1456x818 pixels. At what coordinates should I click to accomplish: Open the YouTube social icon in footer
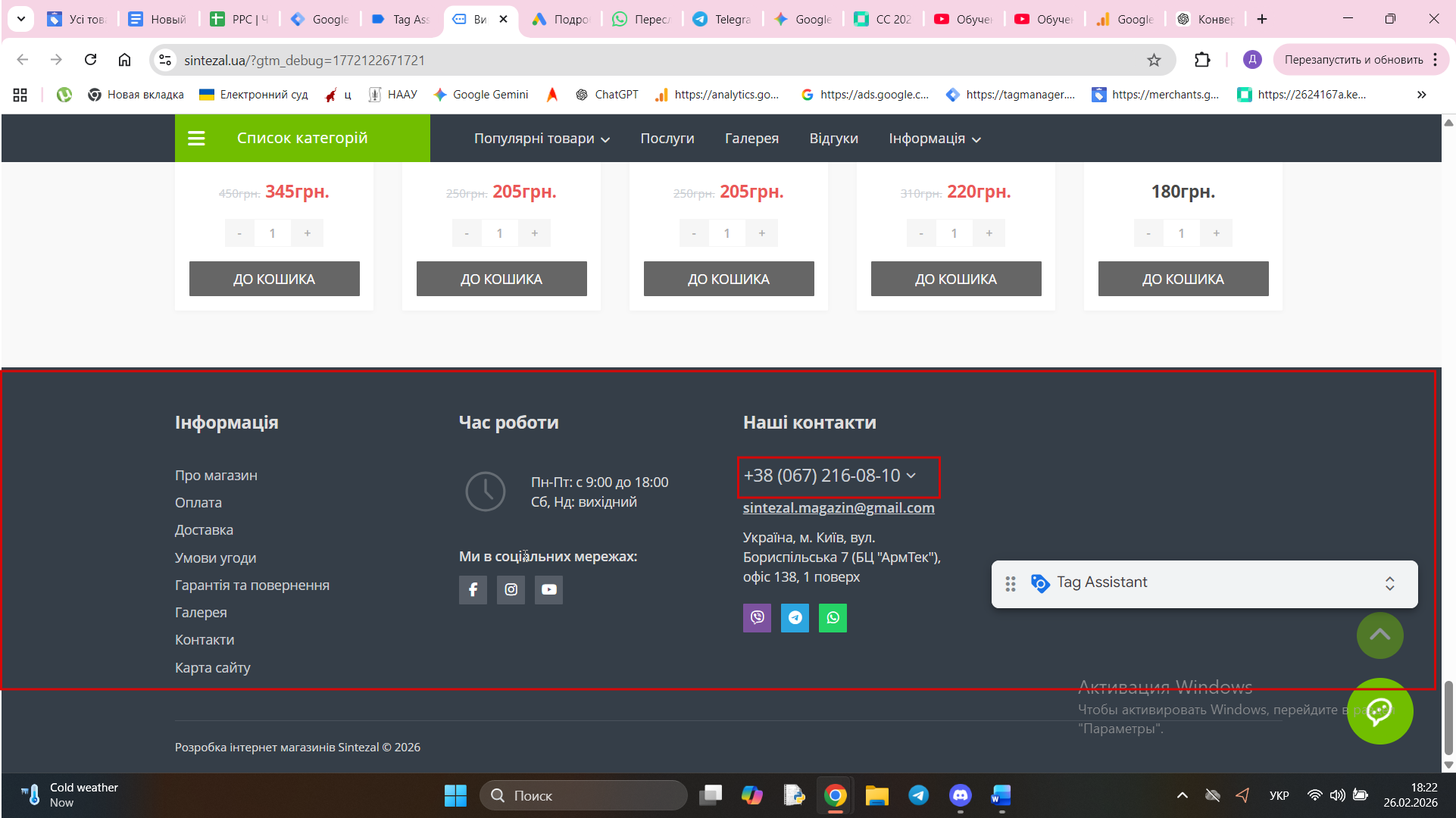548,589
